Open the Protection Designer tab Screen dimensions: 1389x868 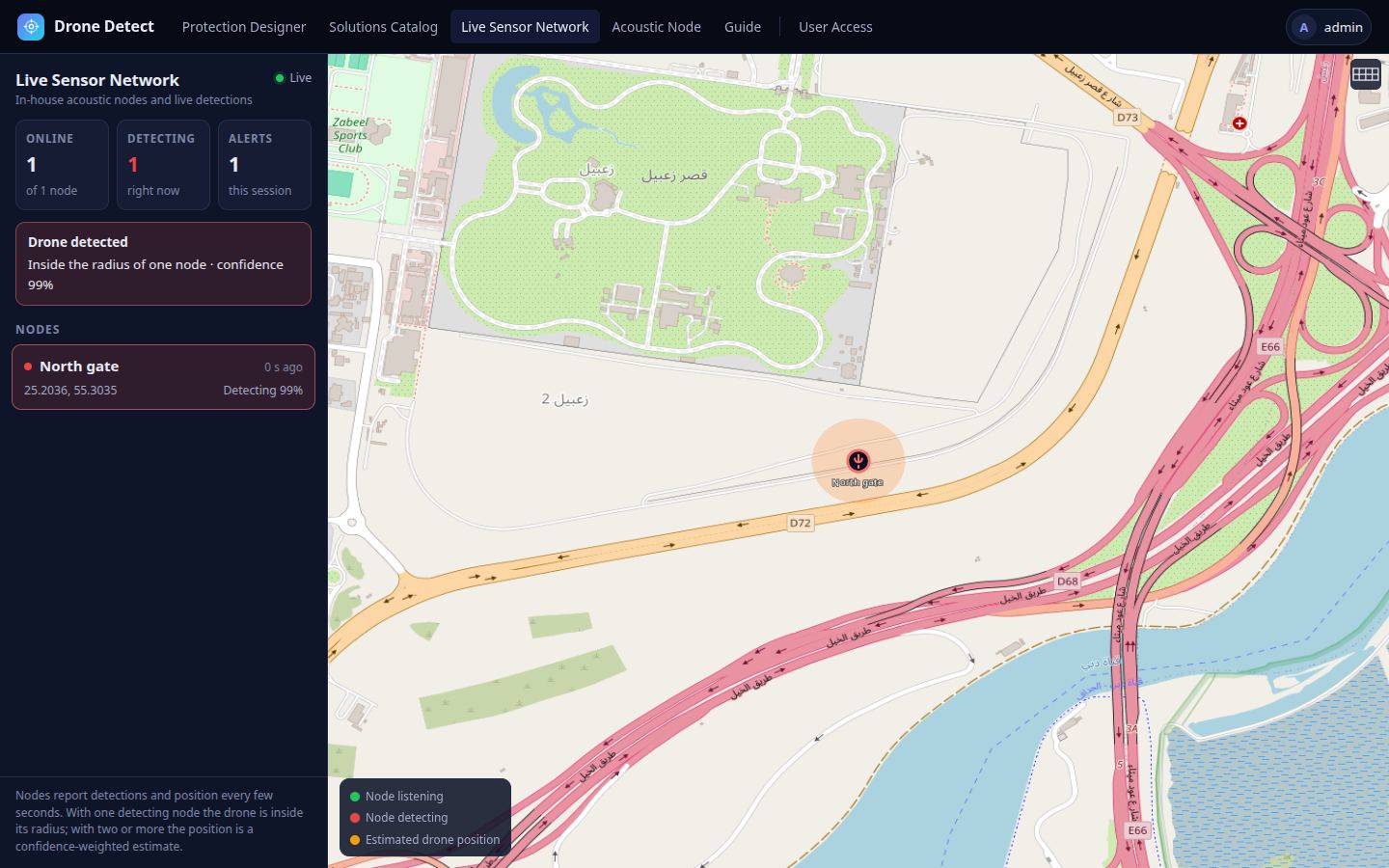(244, 27)
